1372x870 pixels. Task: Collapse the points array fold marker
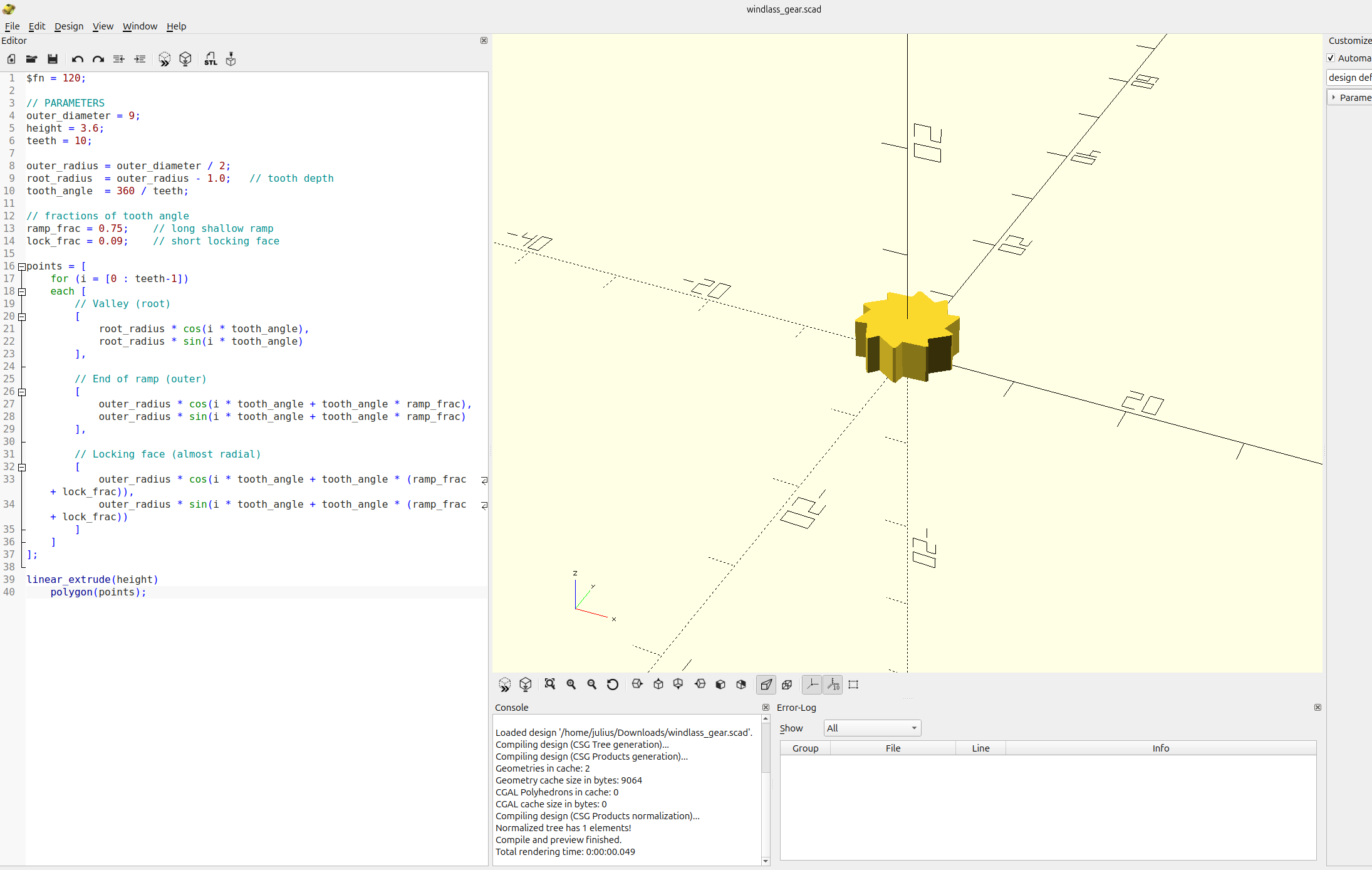coord(22,266)
